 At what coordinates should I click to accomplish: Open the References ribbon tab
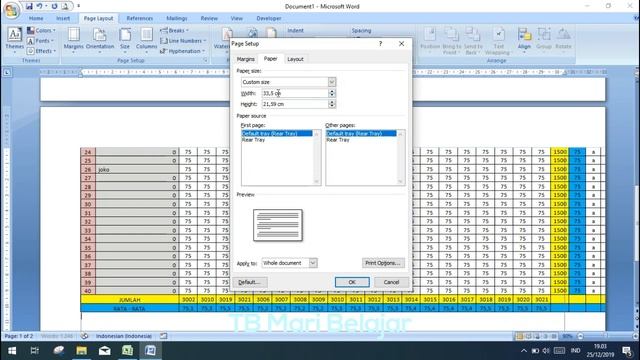click(x=140, y=18)
